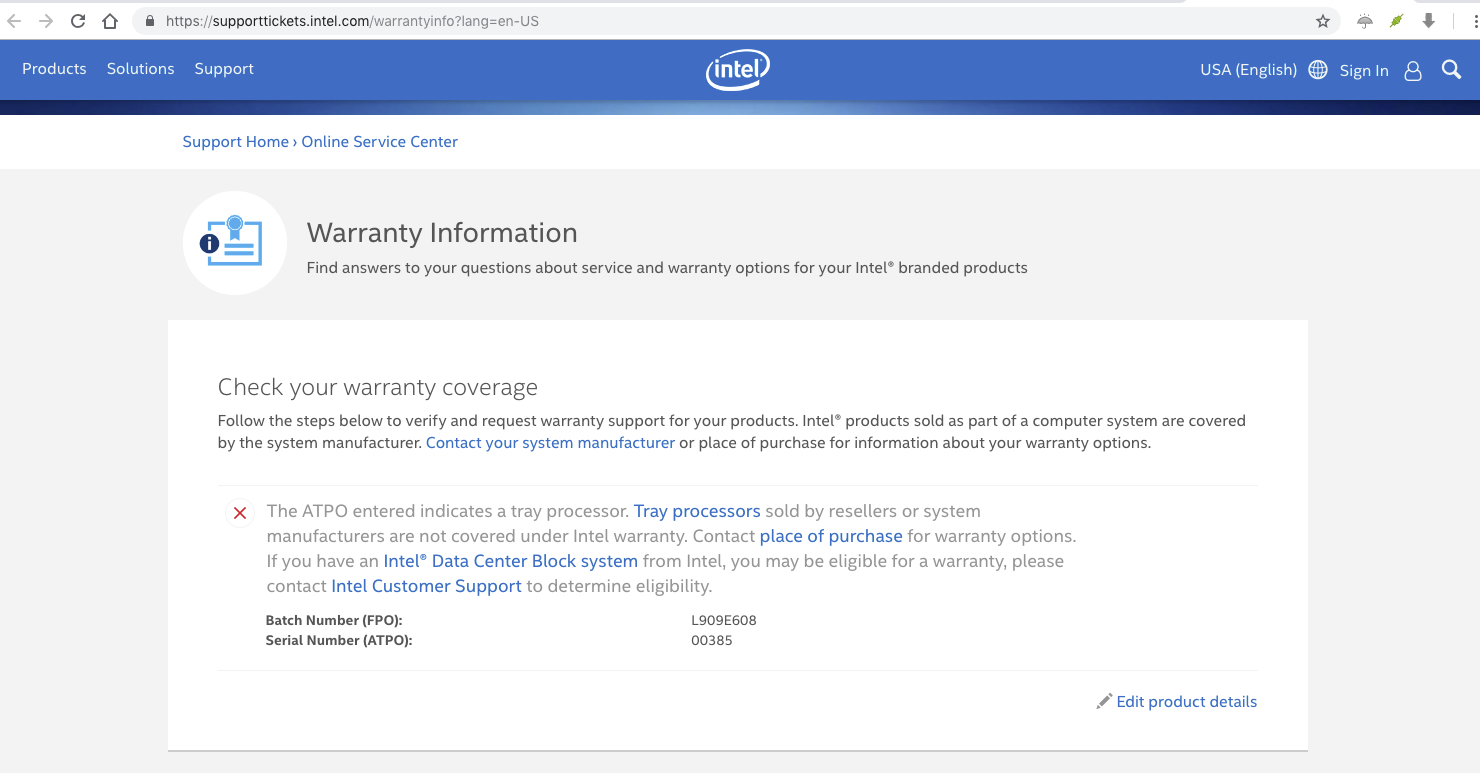Click the padlock site security icon

click(x=150, y=21)
